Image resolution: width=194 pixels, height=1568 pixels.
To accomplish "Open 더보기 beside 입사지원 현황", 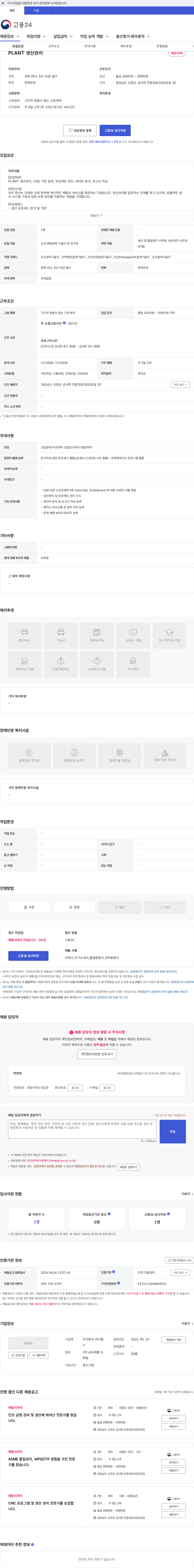I will 187,1194.
